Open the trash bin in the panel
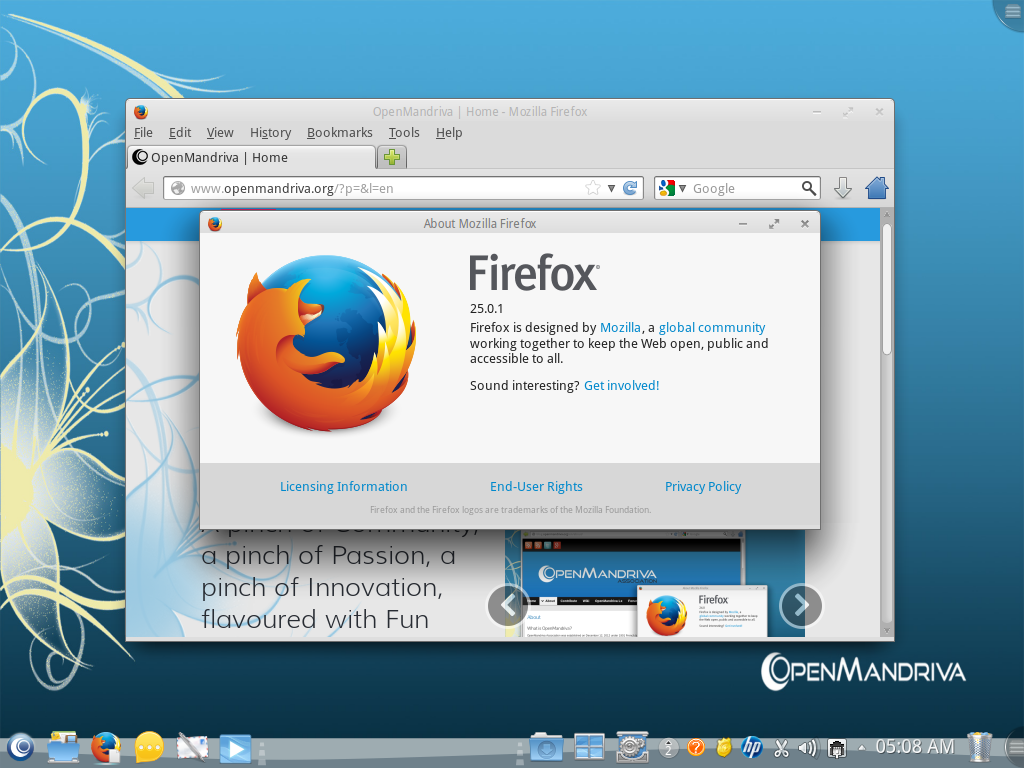This screenshot has width=1024, height=768. click(980, 747)
